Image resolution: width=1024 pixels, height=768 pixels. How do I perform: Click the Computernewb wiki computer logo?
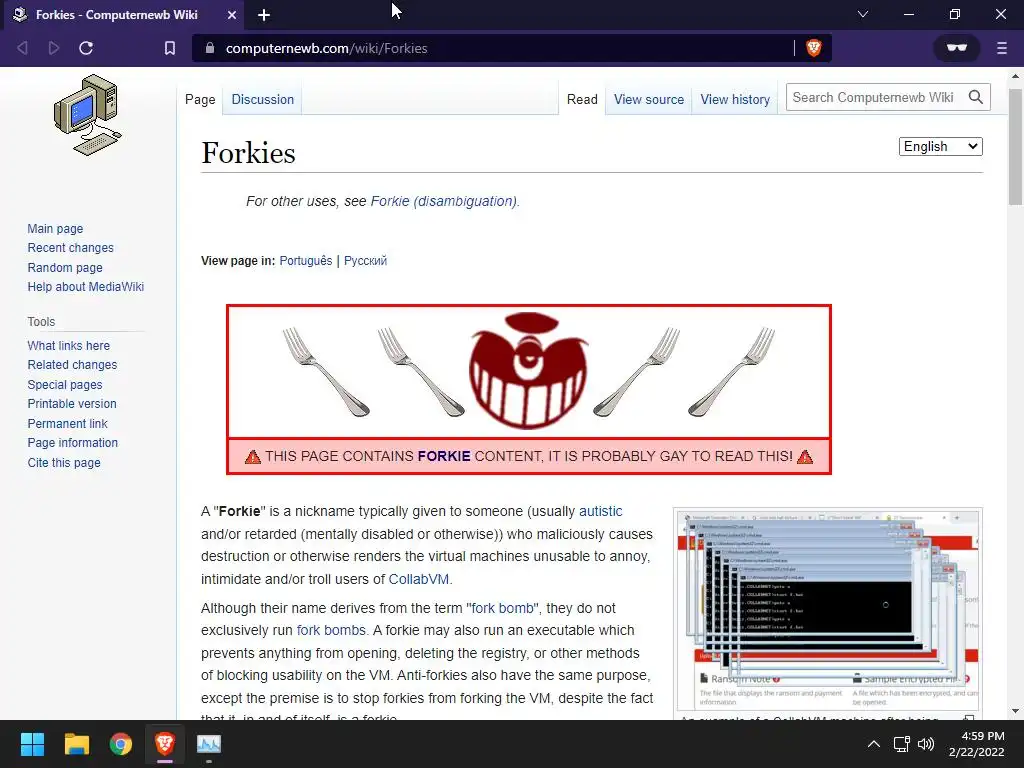pos(88,115)
